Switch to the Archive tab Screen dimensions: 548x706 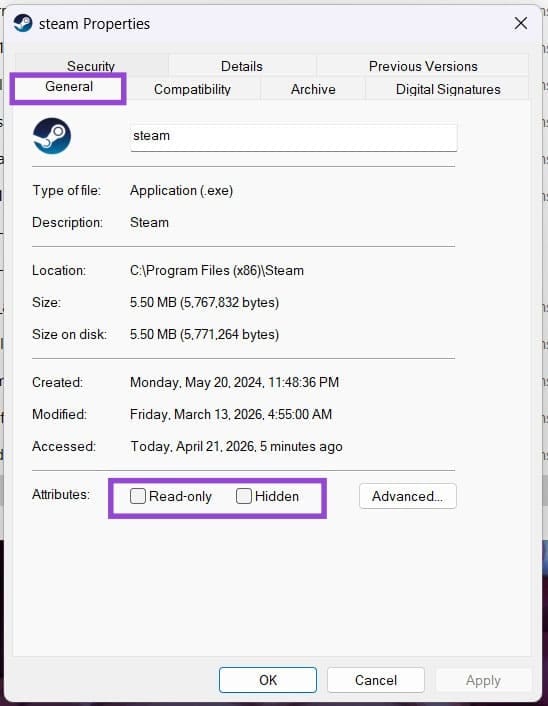(313, 89)
